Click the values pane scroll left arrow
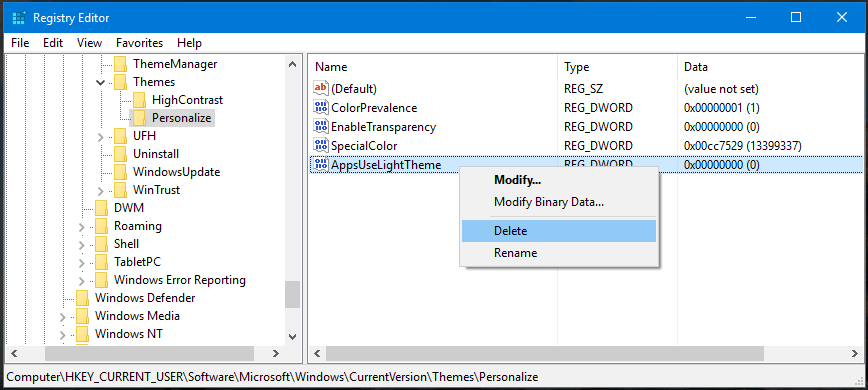This screenshot has height=390, width=868. pyautogui.click(x=317, y=353)
